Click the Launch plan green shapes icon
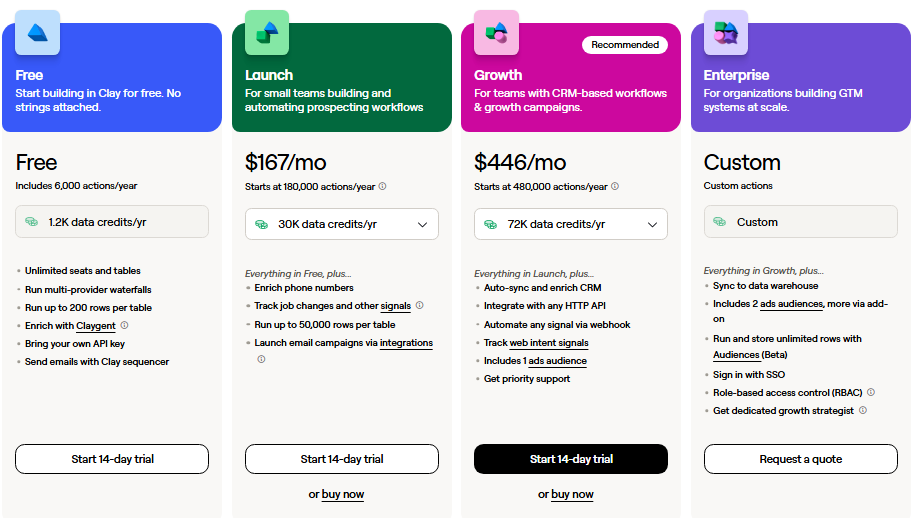The width and height of the screenshot is (912, 518). [267, 33]
